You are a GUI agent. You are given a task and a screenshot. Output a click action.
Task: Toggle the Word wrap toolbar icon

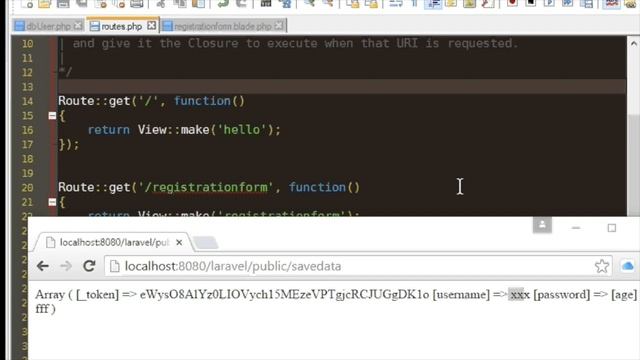tap(396, 4)
